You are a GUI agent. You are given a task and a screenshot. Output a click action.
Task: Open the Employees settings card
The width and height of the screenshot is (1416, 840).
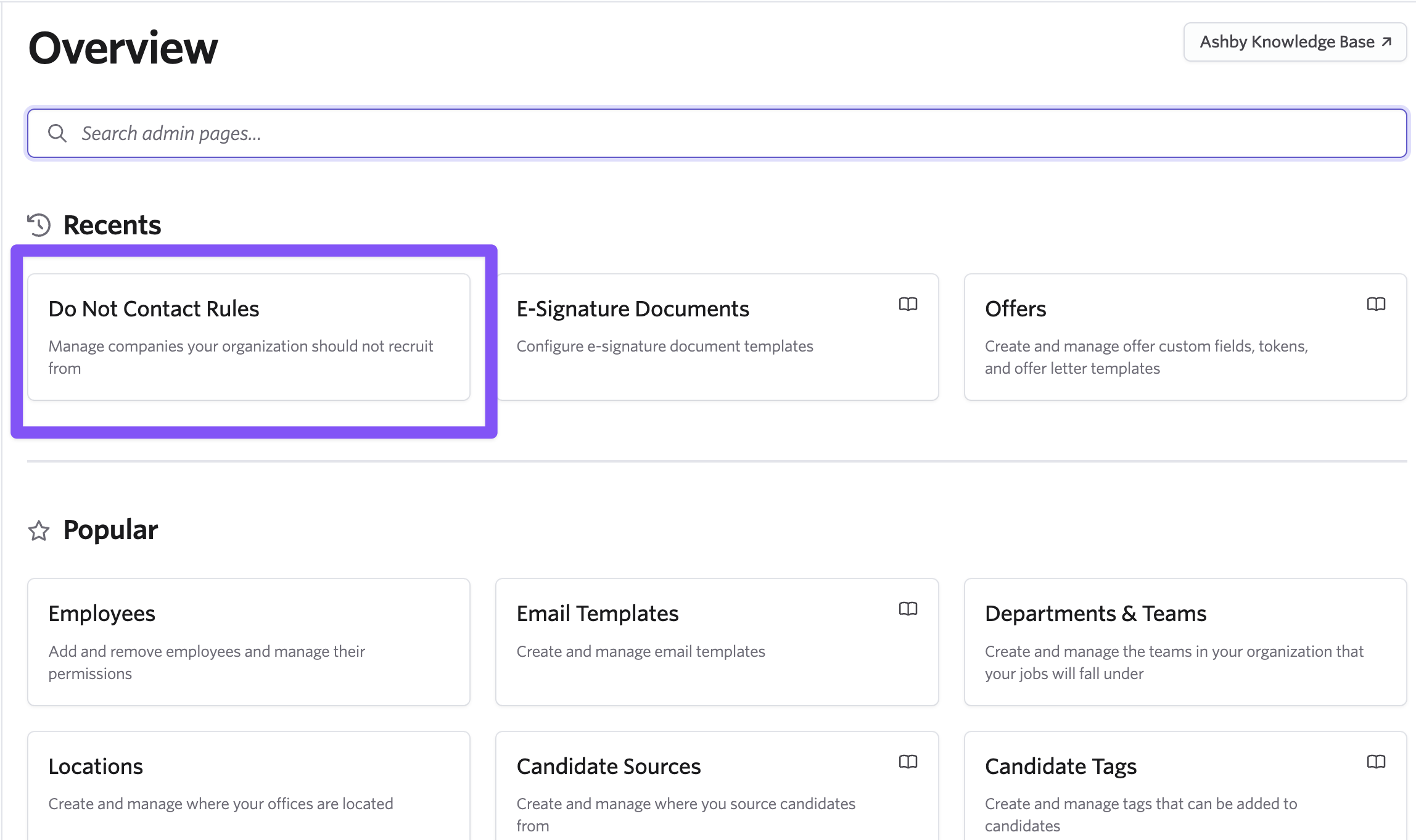pyautogui.click(x=249, y=641)
